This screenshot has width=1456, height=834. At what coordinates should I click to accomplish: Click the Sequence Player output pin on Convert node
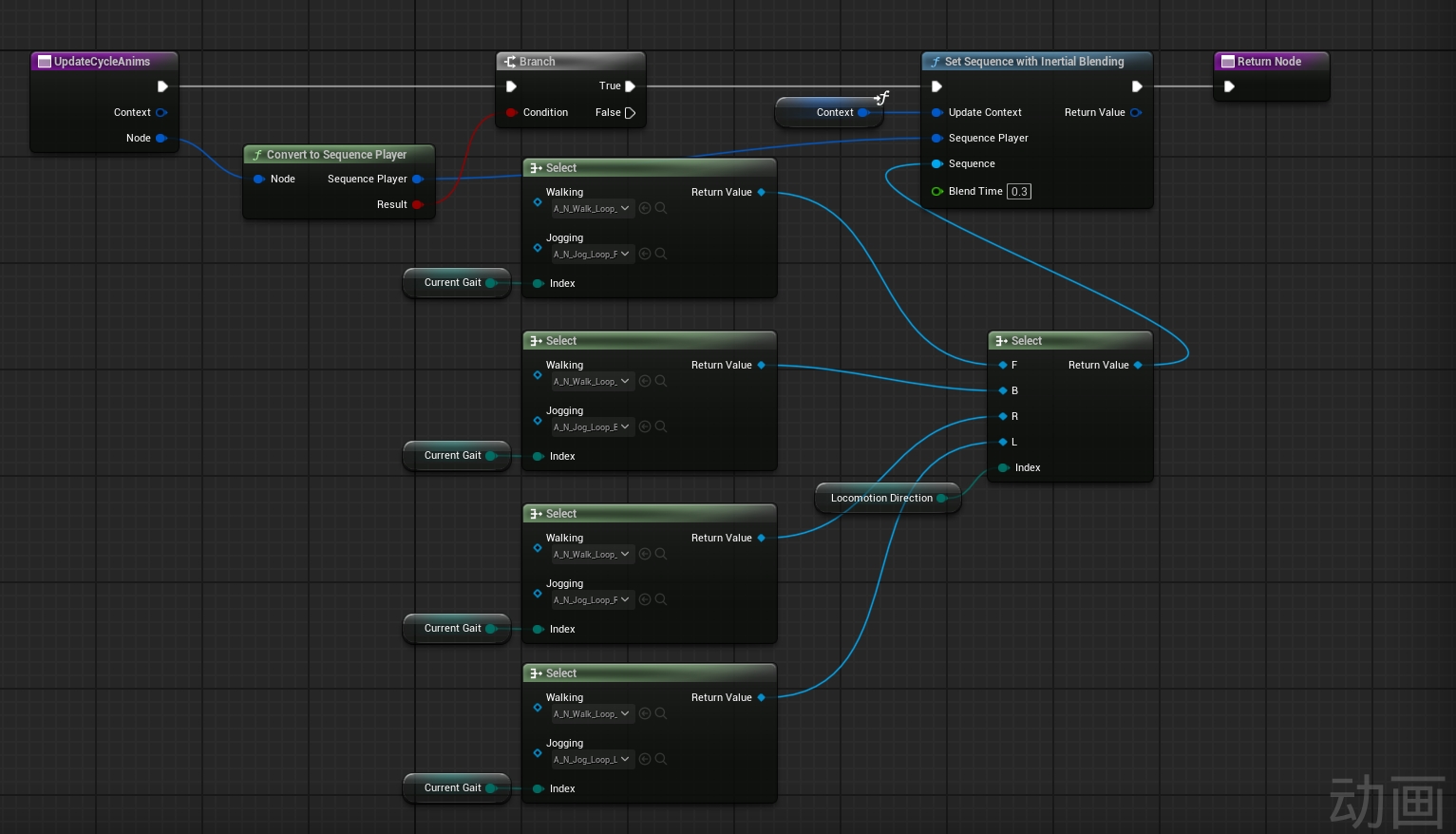417,179
